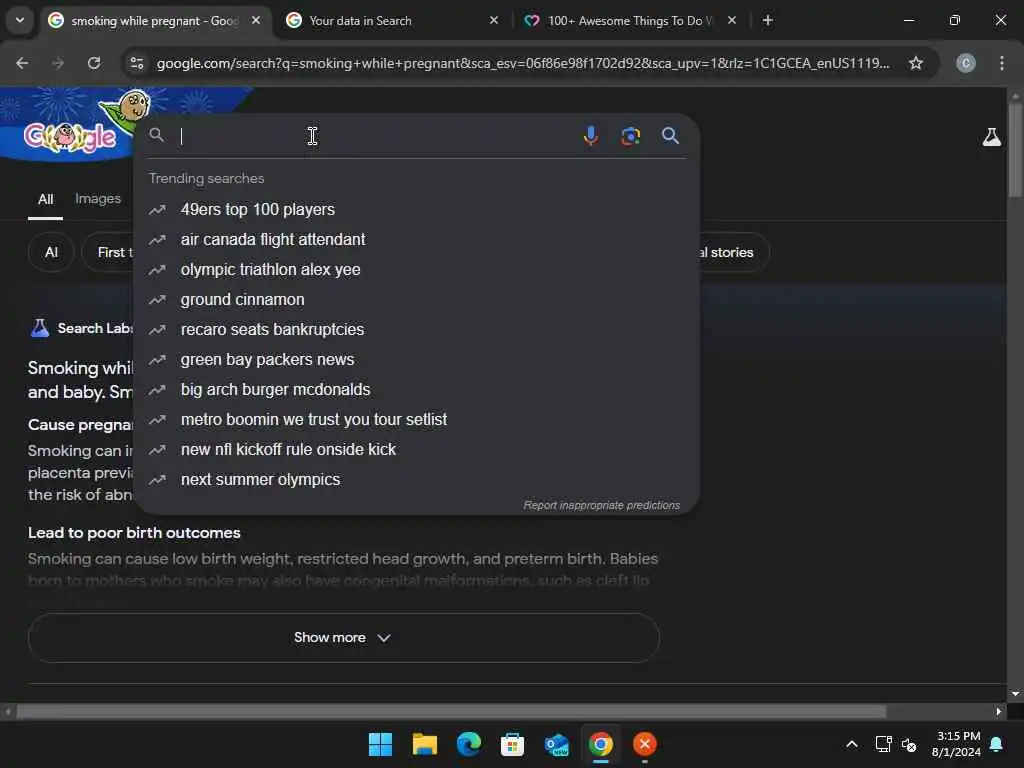
Task: Select suggestion 'green bay packers news'
Action: (417, 360)
